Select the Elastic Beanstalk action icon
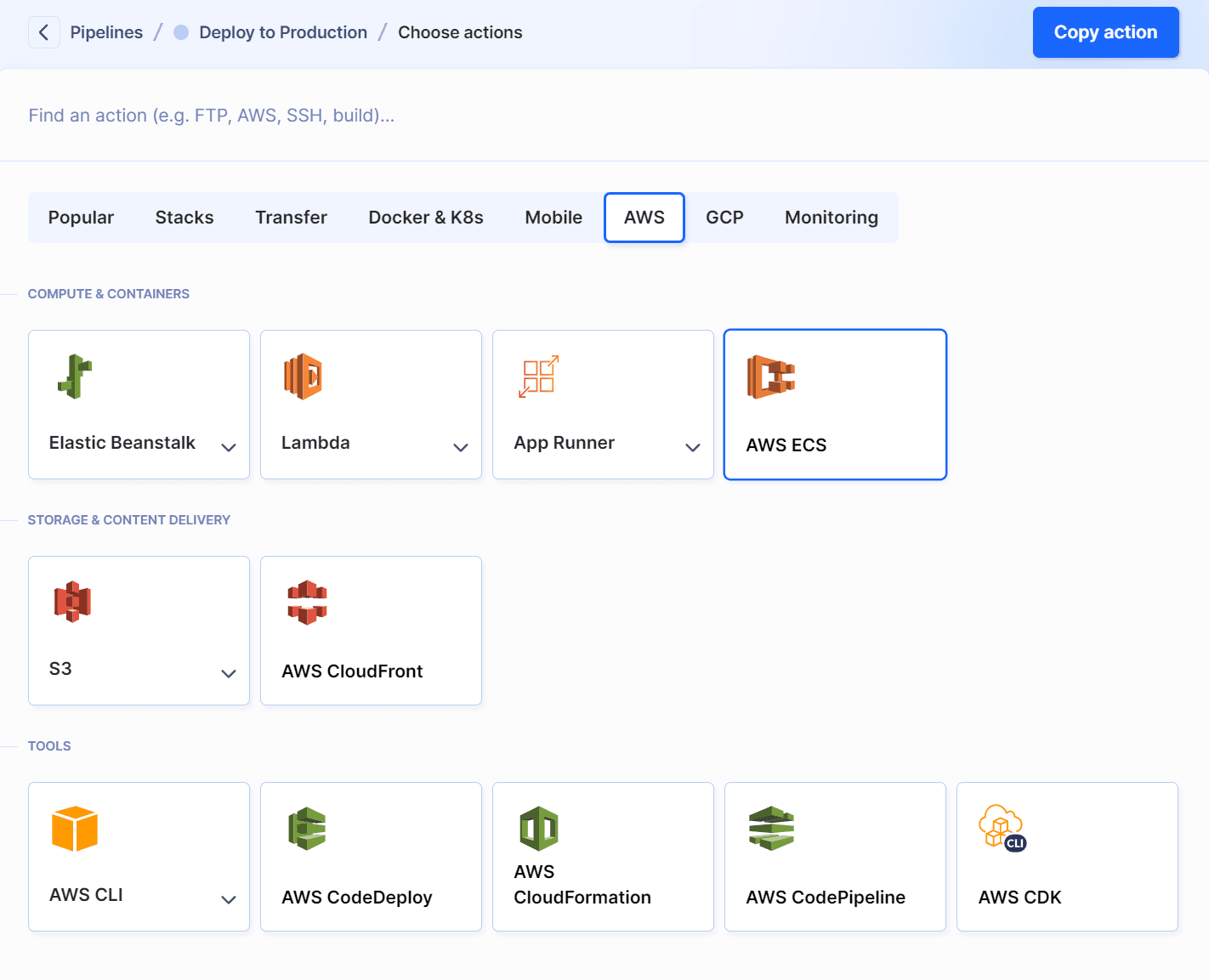1209x980 pixels. coord(75,376)
